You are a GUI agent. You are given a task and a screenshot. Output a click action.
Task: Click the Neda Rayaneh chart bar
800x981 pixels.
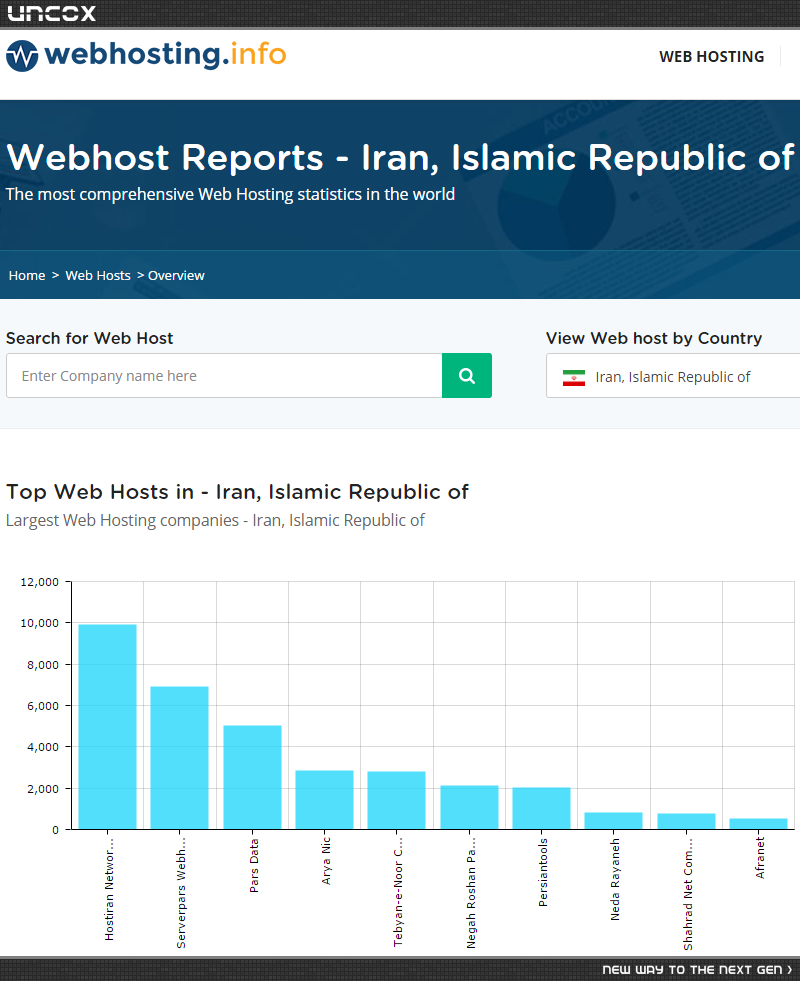pos(614,821)
